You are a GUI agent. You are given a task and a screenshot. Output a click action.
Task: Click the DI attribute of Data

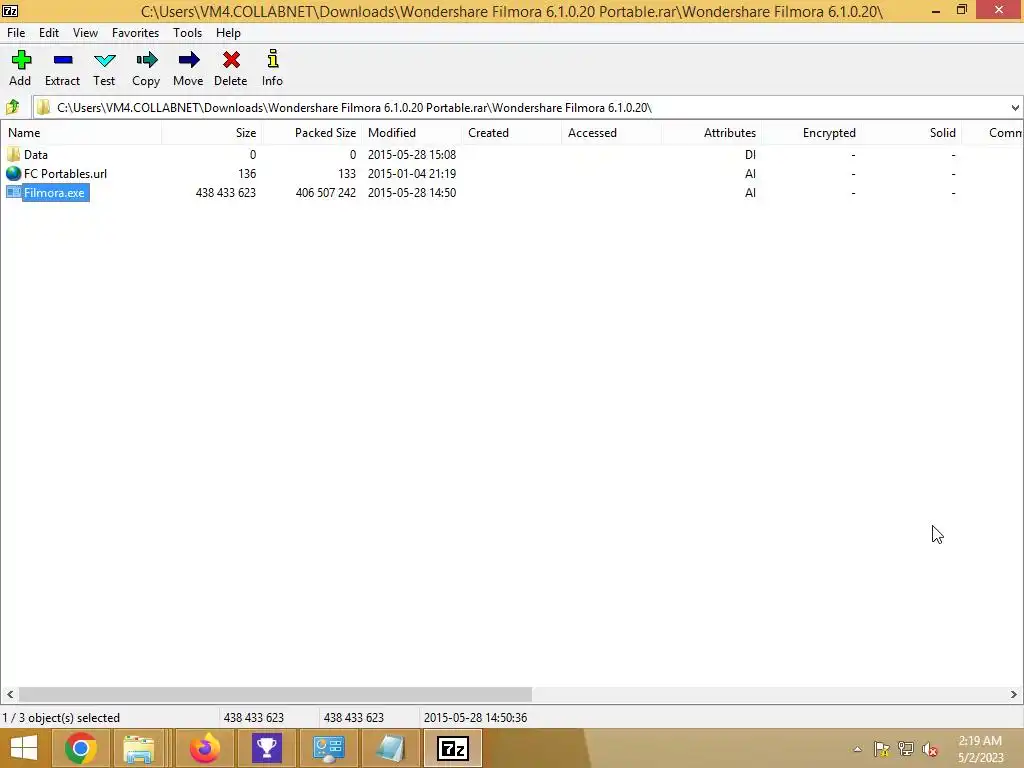750,155
